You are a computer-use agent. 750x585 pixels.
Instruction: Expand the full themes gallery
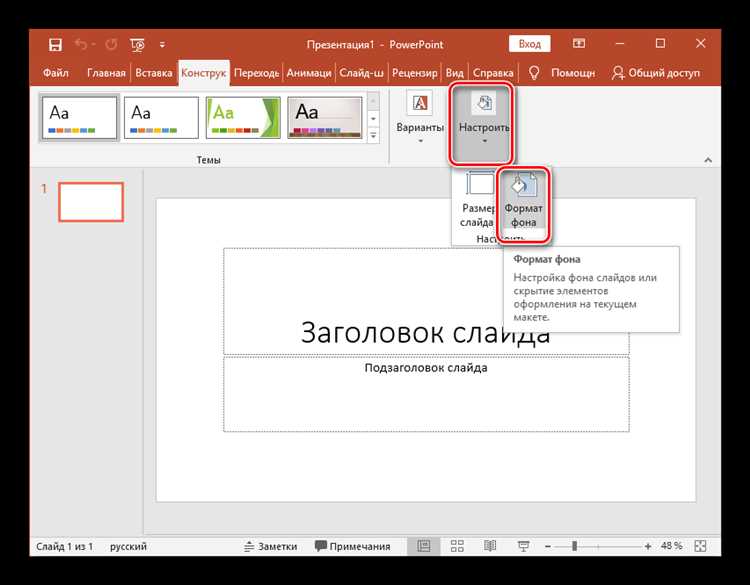coord(373,135)
